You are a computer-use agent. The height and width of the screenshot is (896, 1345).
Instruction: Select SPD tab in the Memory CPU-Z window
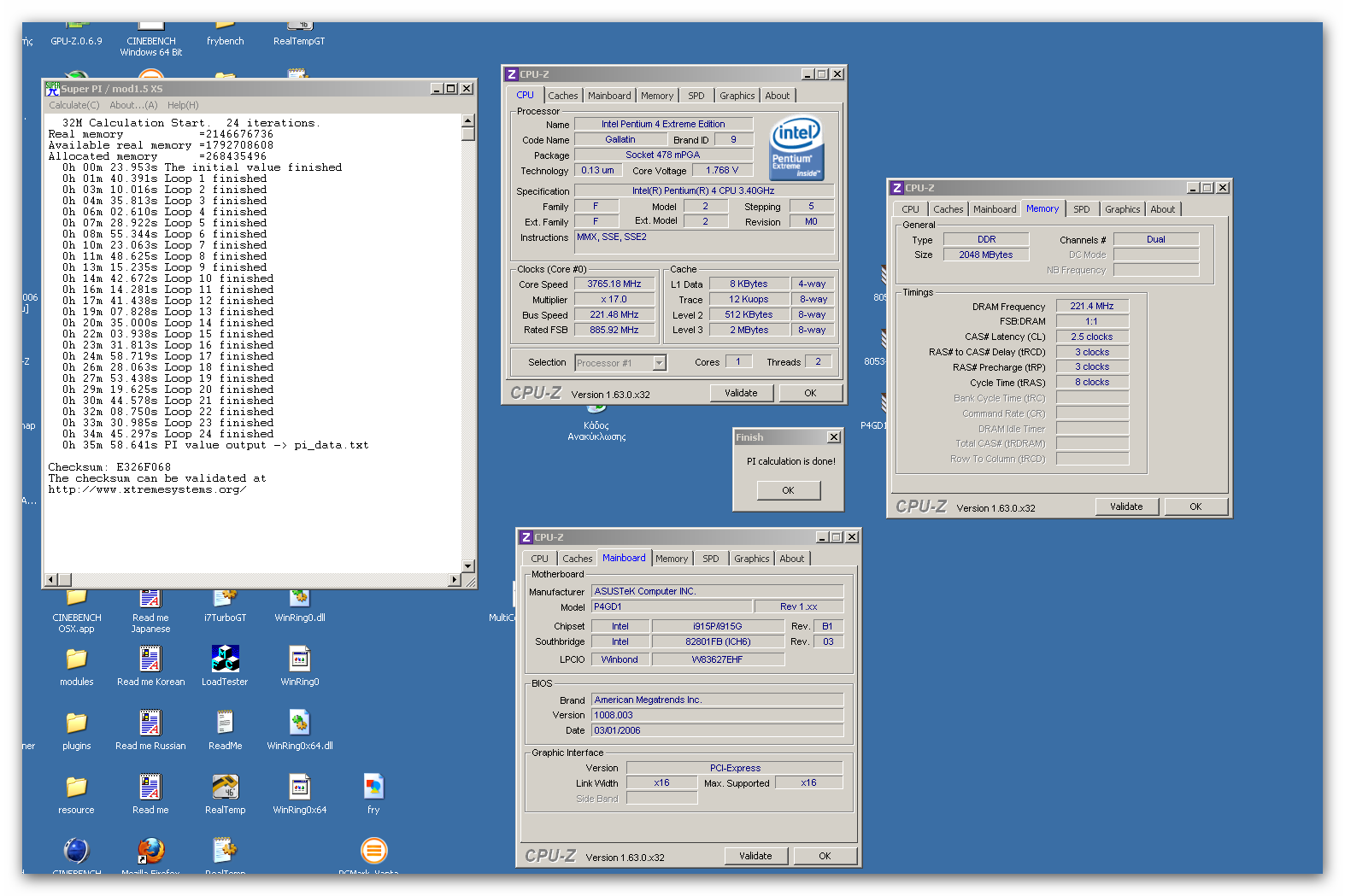tap(1082, 209)
